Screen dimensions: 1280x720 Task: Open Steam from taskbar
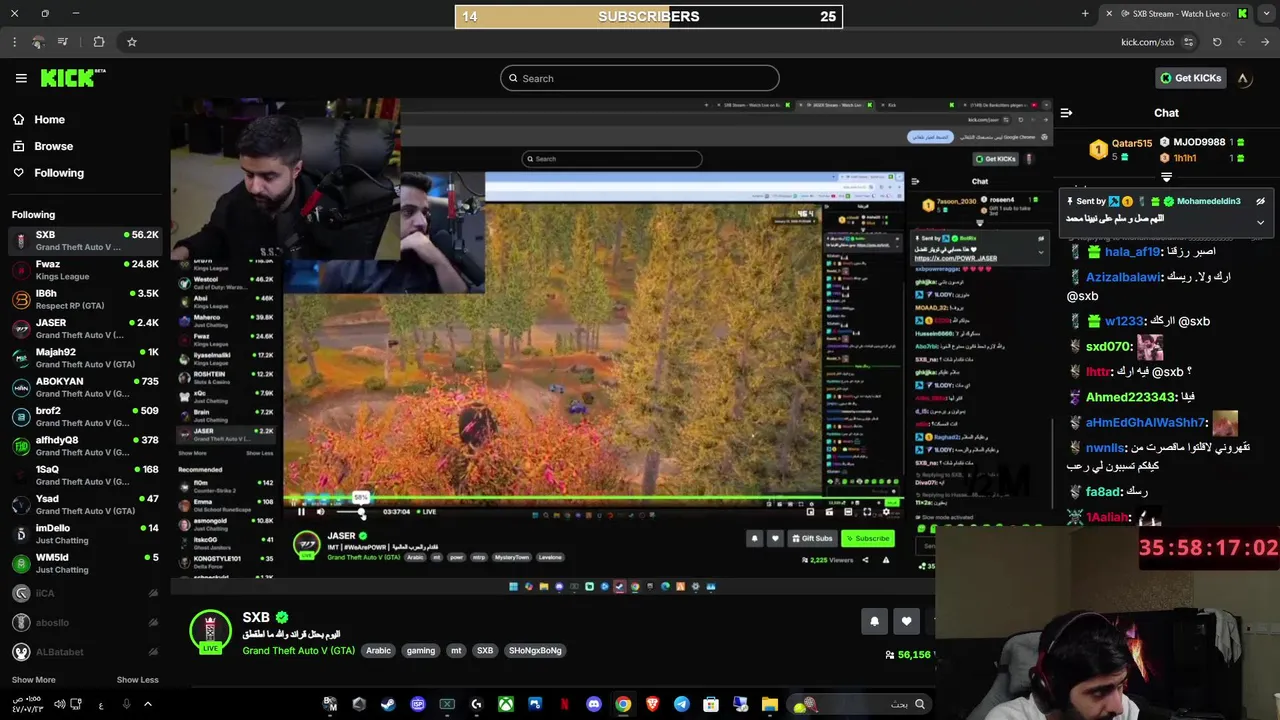[x=388, y=704]
